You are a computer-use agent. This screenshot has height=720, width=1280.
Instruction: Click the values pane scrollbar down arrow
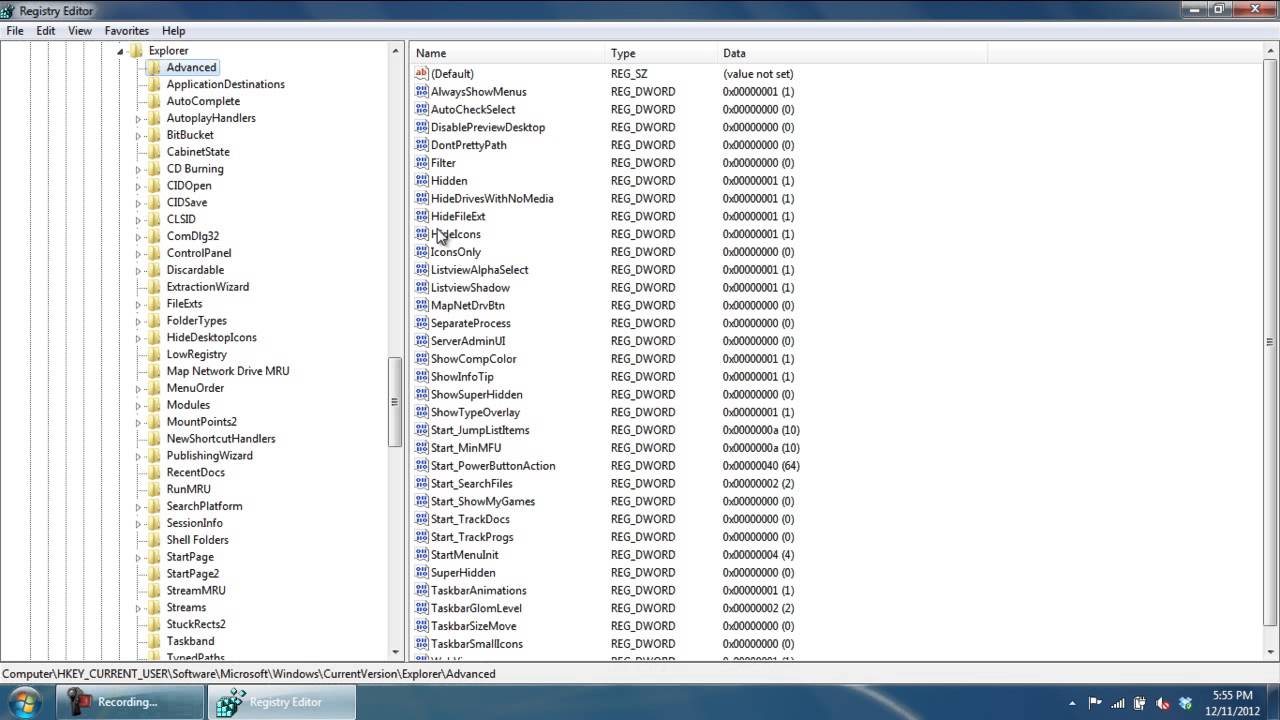click(x=1270, y=650)
